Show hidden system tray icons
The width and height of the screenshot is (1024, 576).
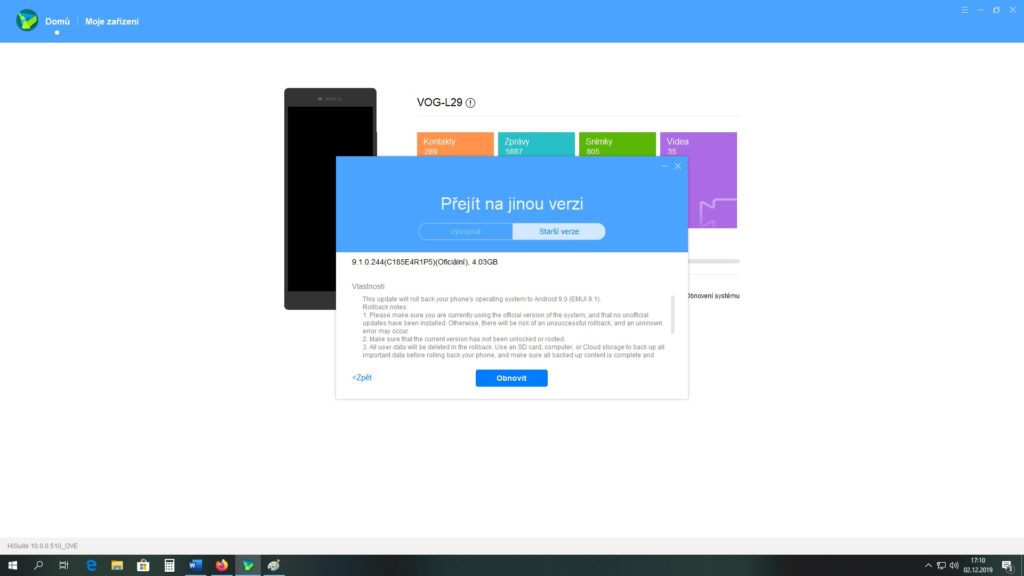pos(928,566)
